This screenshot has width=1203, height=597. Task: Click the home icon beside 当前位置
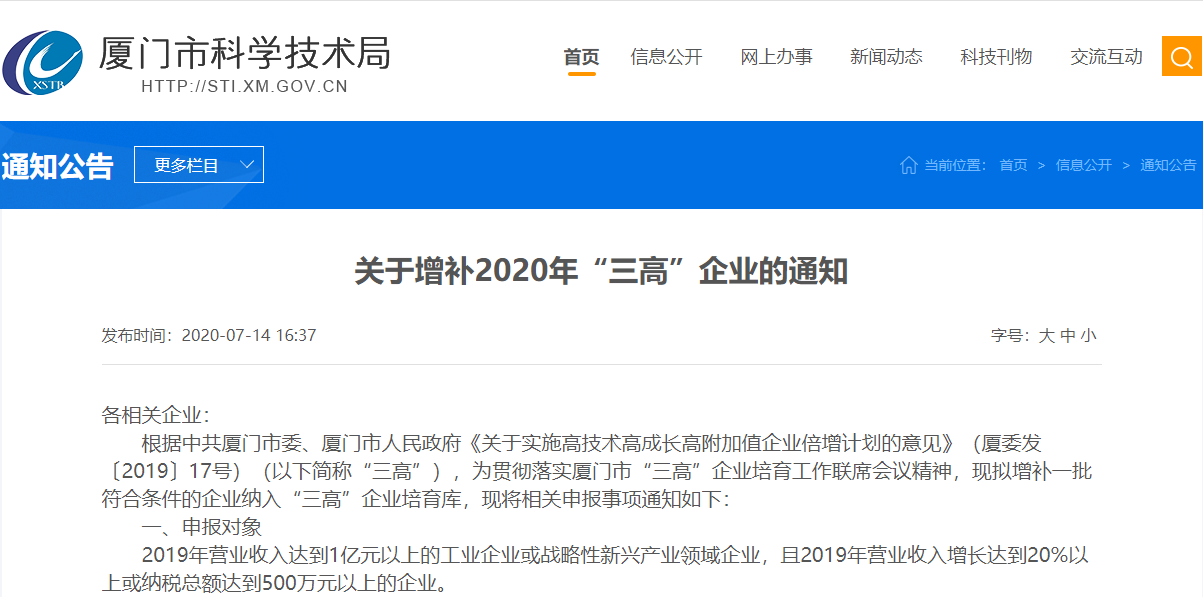coord(908,165)
